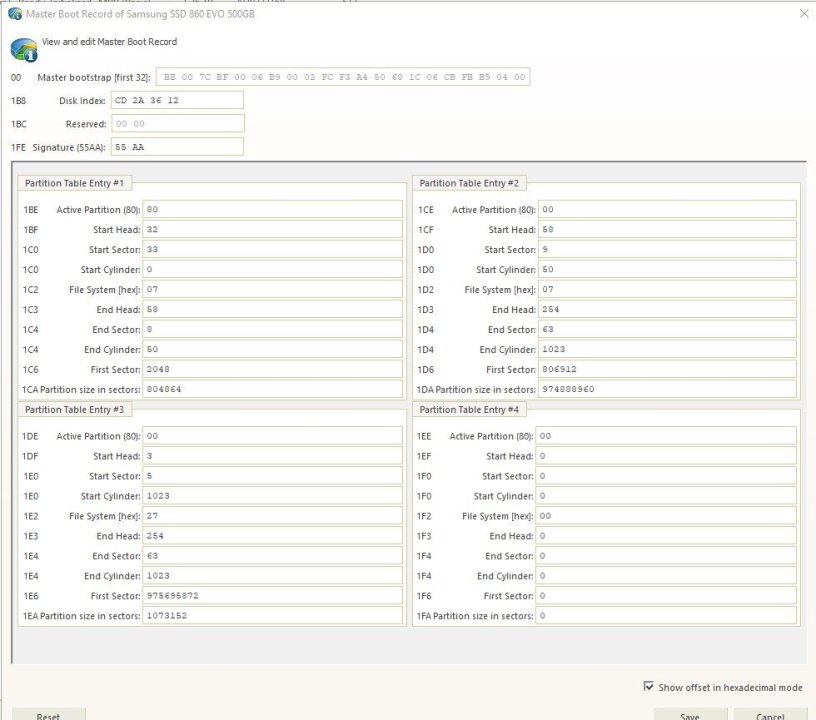Click Active Partition field in Entry #4

pos(667,436)
